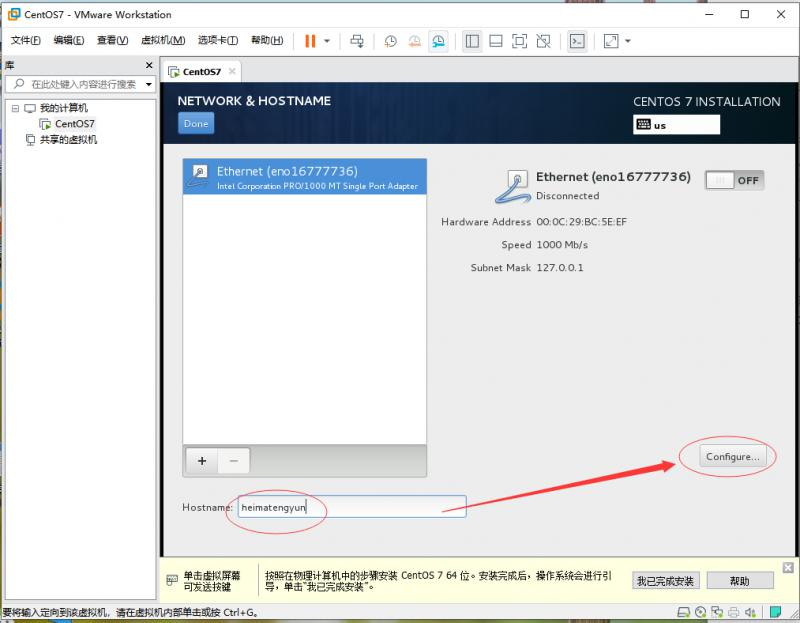The height and width of the screenshot is (623, 800).
Task: Open the console view icon
Action: (577, 41)
